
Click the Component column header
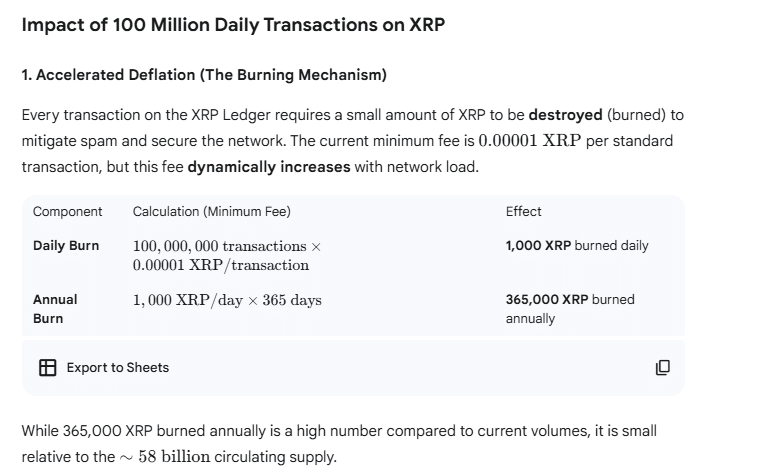pyautogui.click(x=67, y=211)
